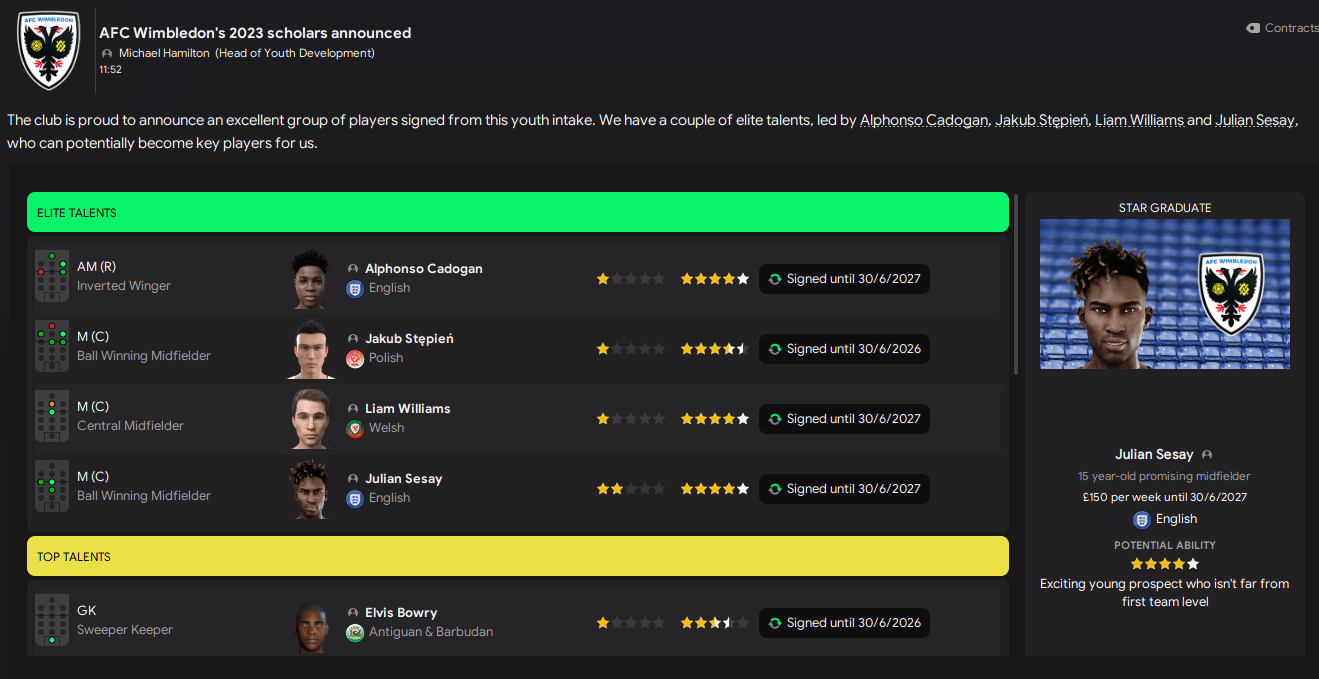1319x679 pixels.
Task: Click the Star Graduate photo of Julian Sesay
Action: tap(1164, 294)
